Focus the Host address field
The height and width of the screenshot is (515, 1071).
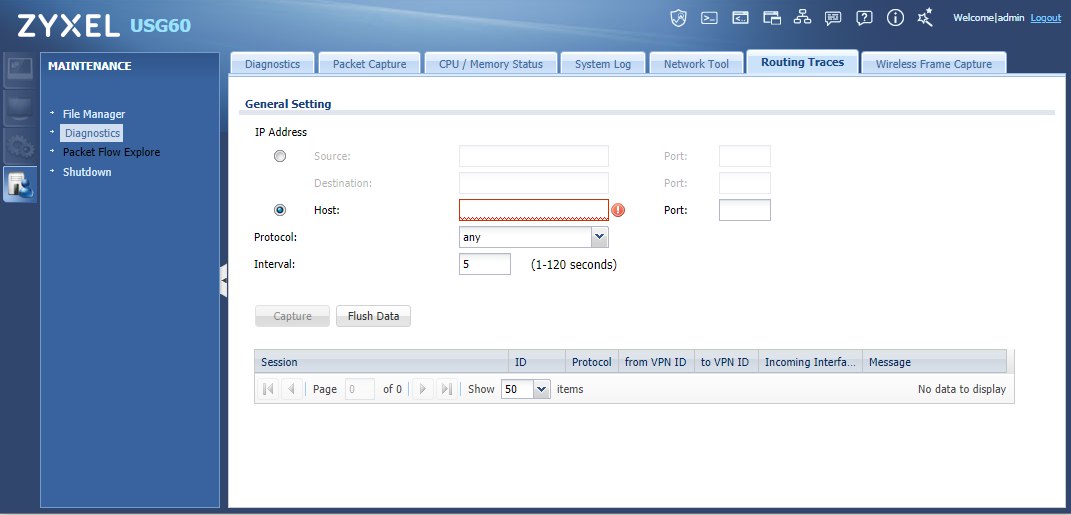533,210
